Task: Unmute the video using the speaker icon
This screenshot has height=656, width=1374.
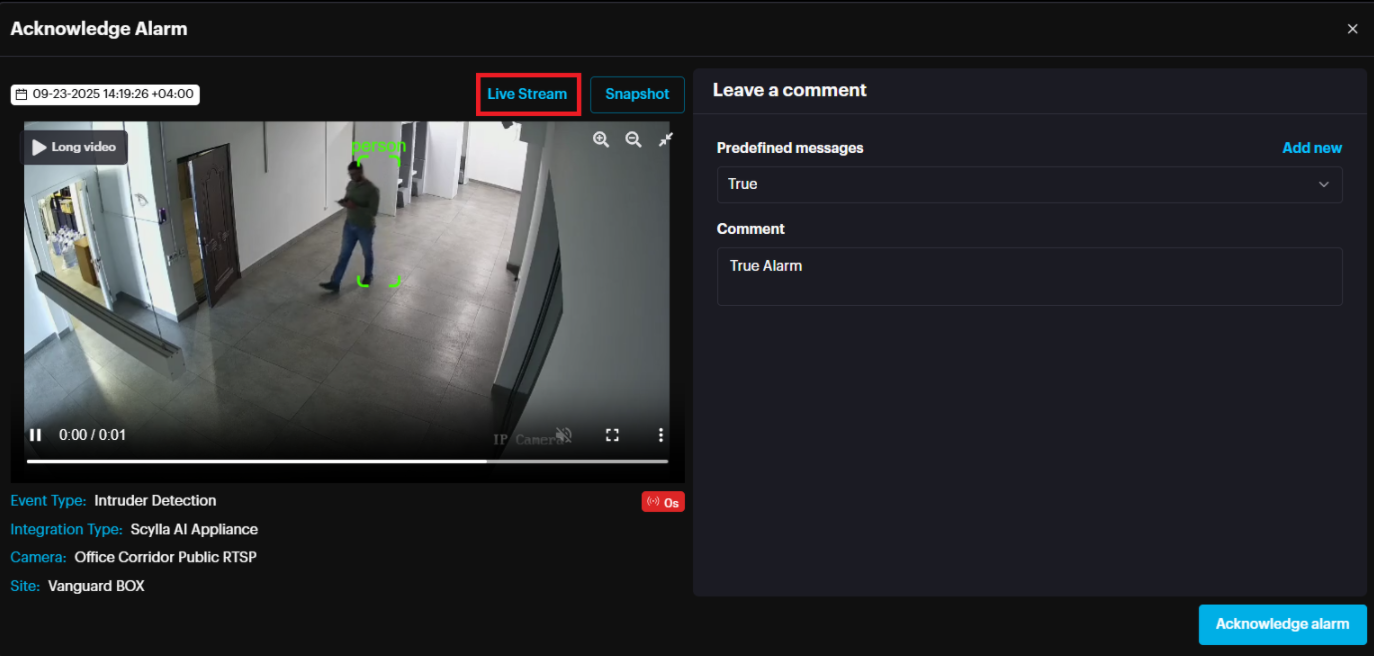Action: pos(564,435)
